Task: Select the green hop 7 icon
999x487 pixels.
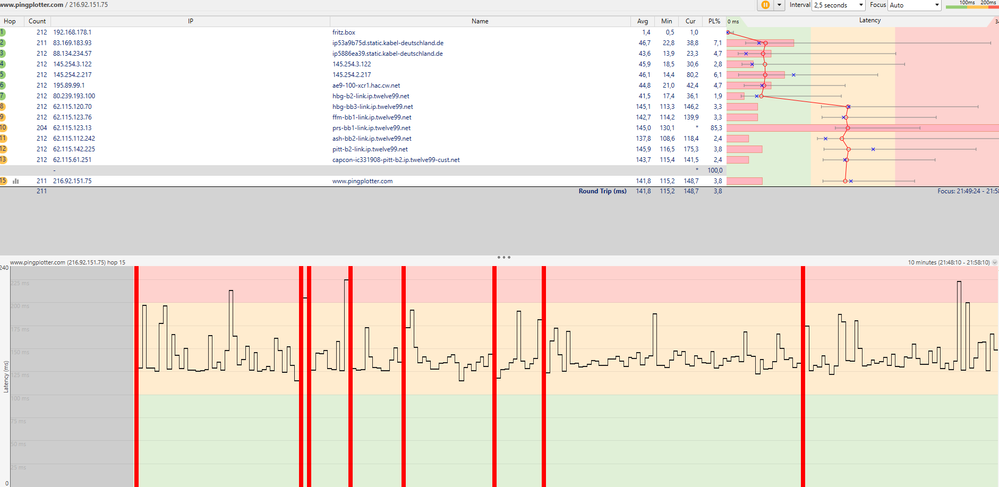Action: (3, 96)
